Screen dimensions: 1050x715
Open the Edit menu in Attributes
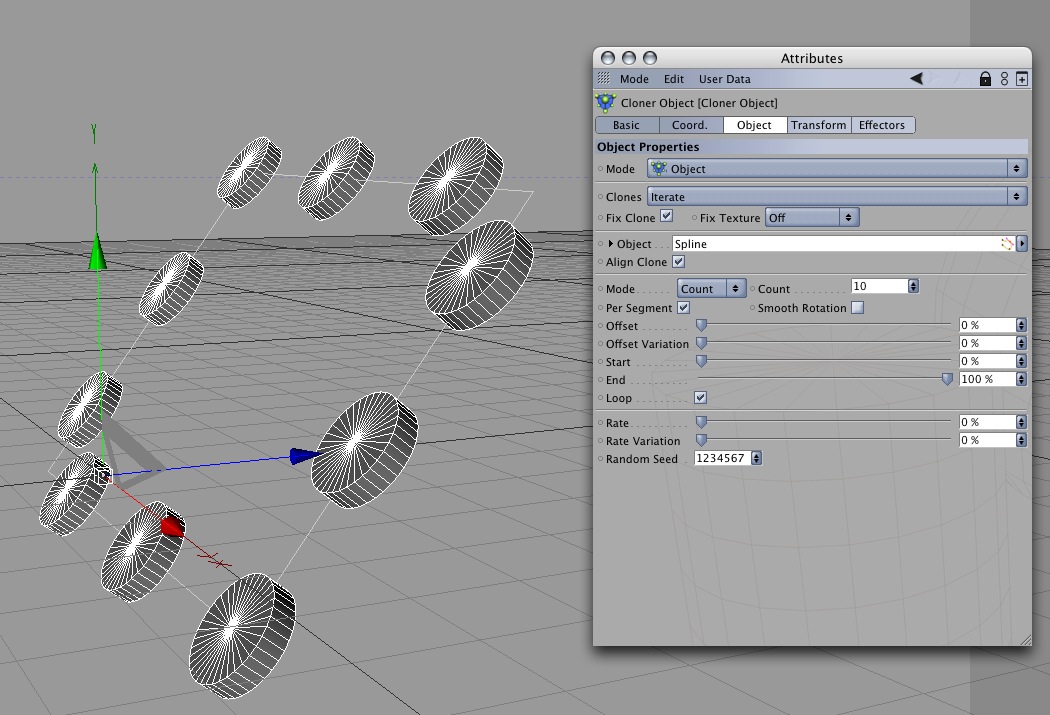click(674, 79)
